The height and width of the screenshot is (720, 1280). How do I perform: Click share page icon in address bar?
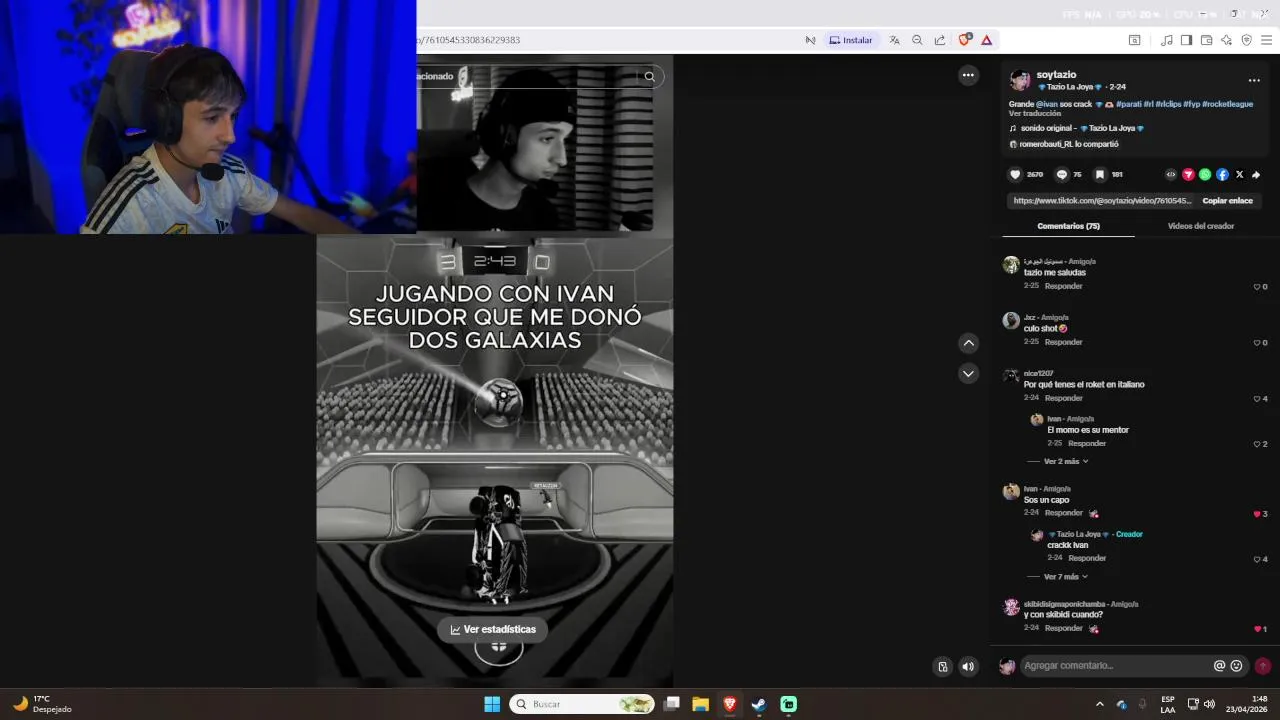click(x=940, y=40)
